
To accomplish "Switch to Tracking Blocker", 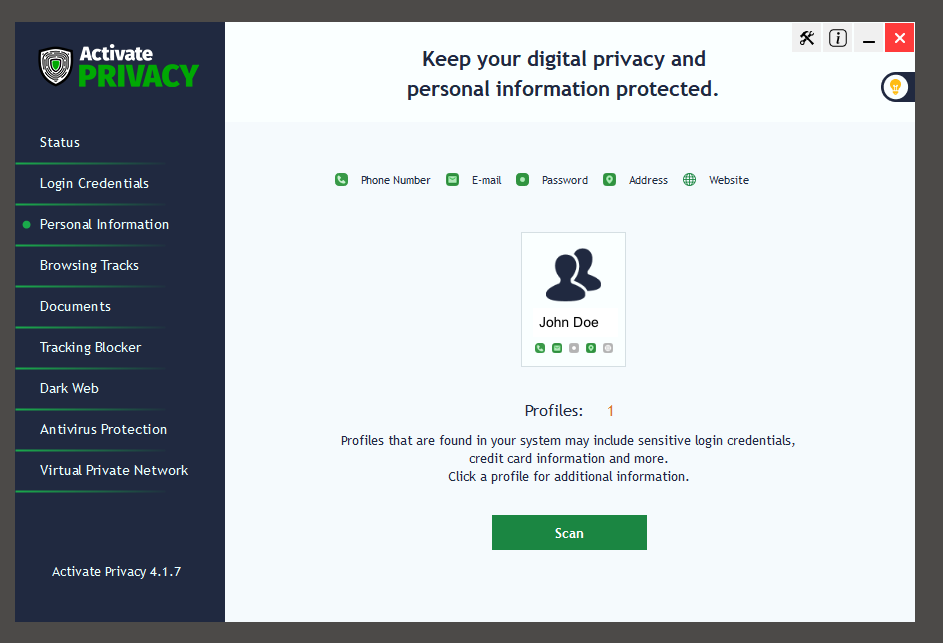I will pyautogui.click(x=90, y=348).
